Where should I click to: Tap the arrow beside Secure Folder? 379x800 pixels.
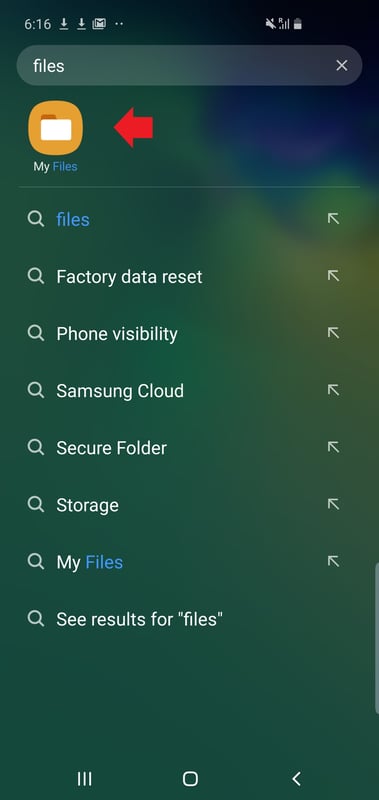coord(333,448)
